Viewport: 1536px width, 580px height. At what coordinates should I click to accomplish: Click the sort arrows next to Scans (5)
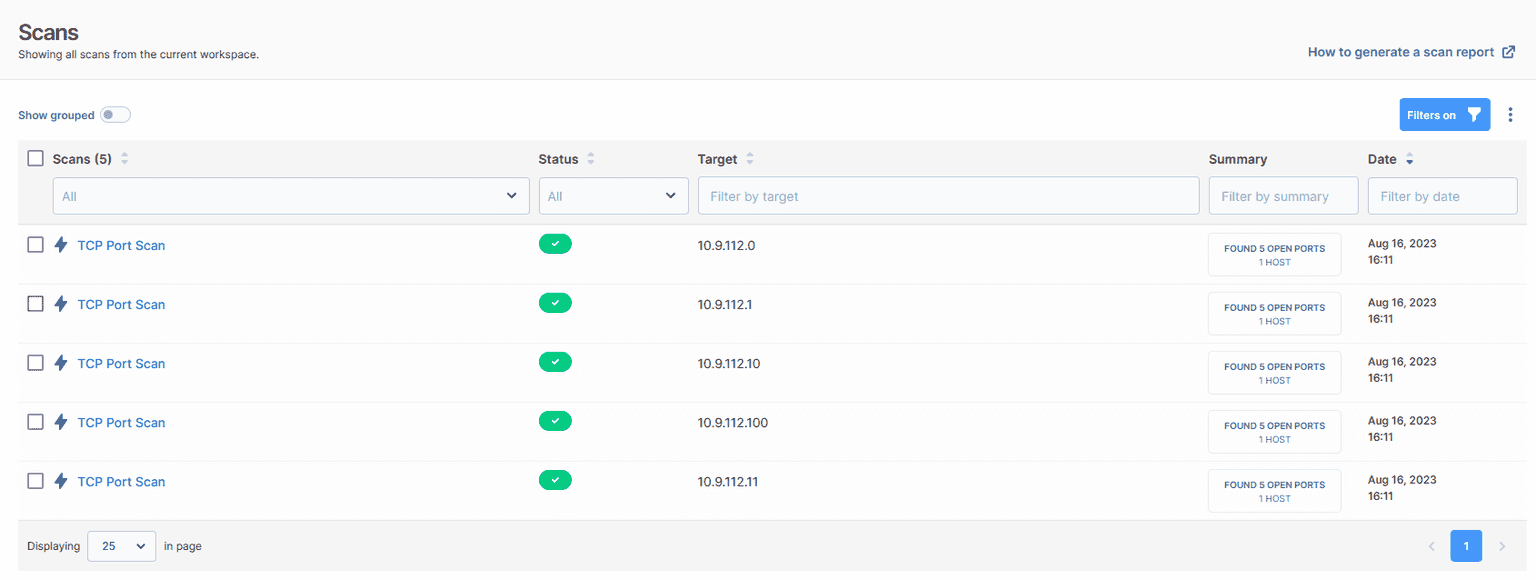[x=125, y=159]
